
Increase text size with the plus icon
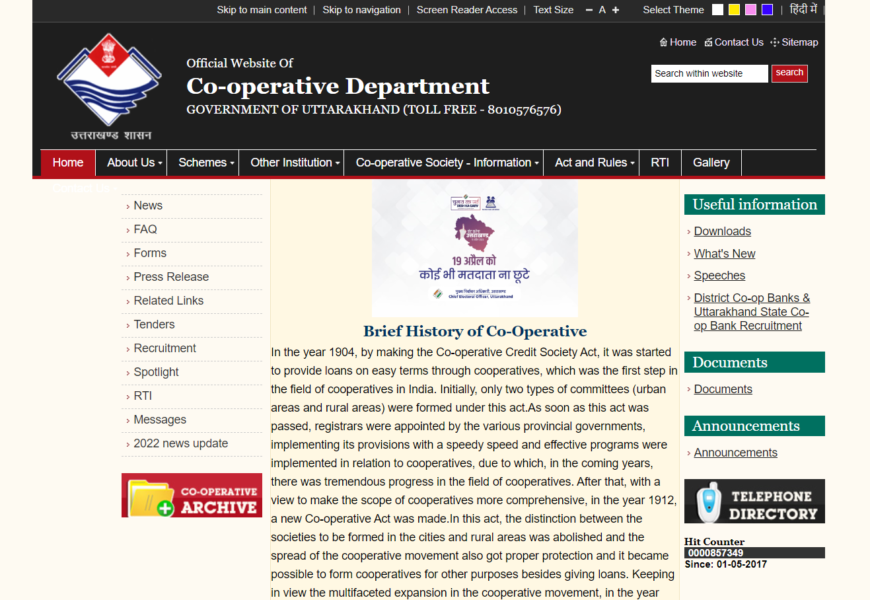click(615, 10)
